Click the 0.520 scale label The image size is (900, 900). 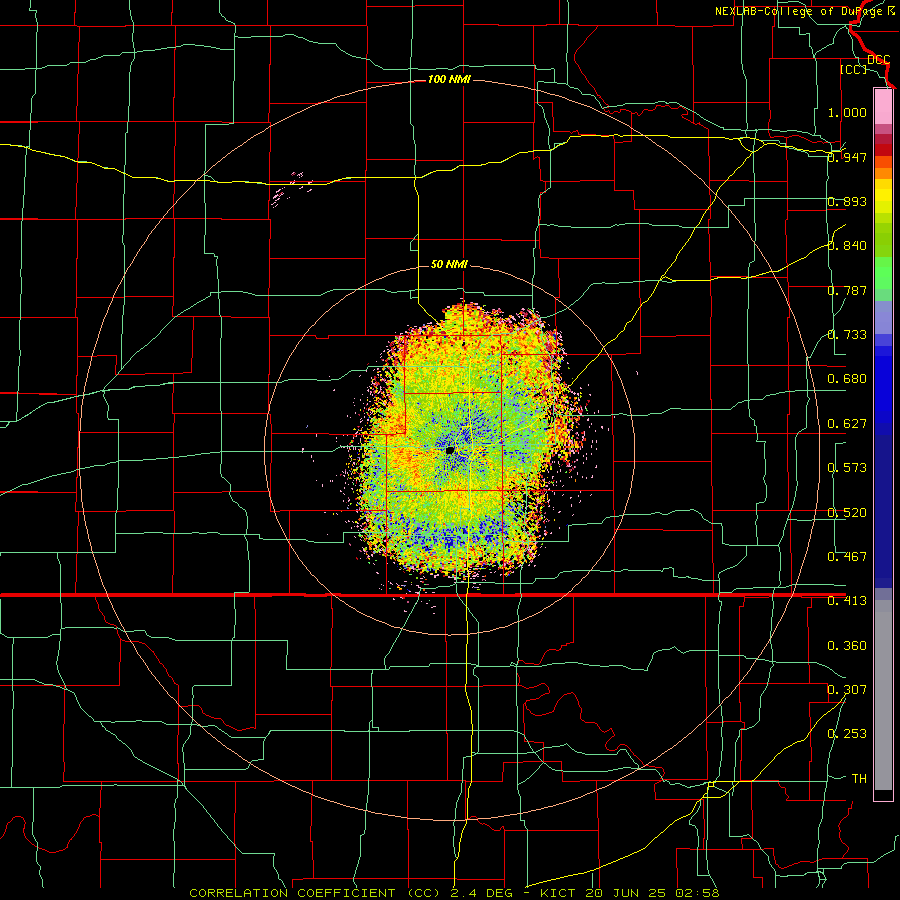[x=847, y=513]
